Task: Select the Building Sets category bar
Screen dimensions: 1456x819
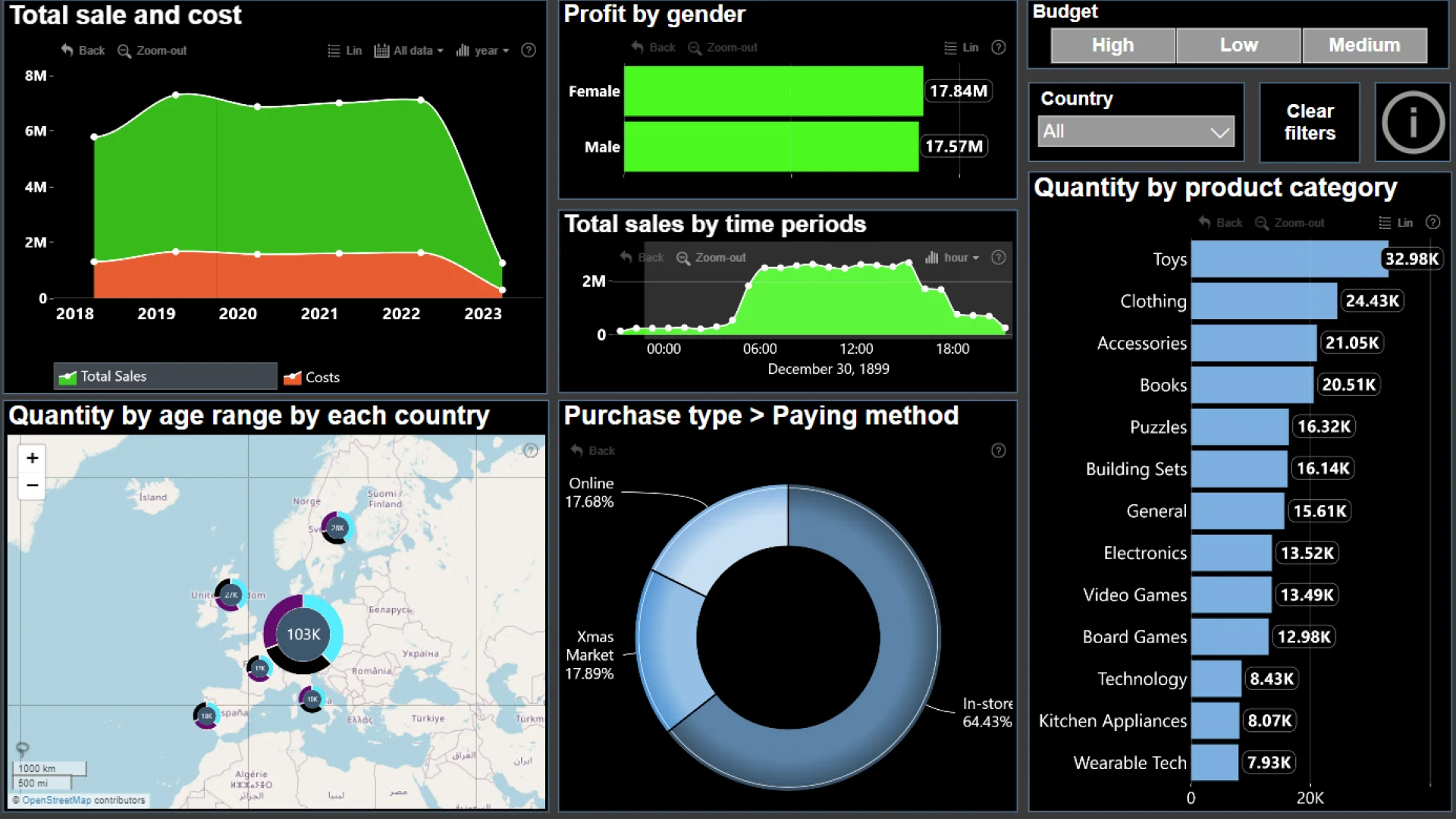Action: (1239, 469)
